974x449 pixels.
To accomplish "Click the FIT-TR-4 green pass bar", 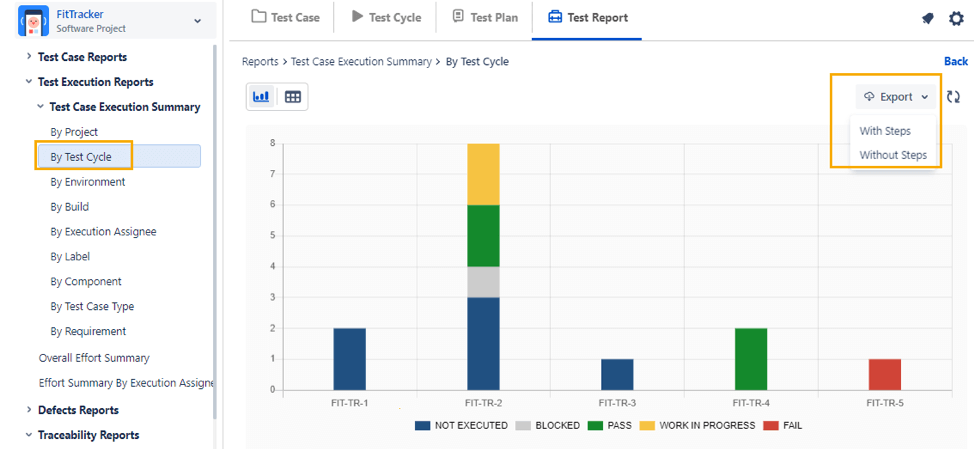I will pyautogui.click(x=751, y=359).
